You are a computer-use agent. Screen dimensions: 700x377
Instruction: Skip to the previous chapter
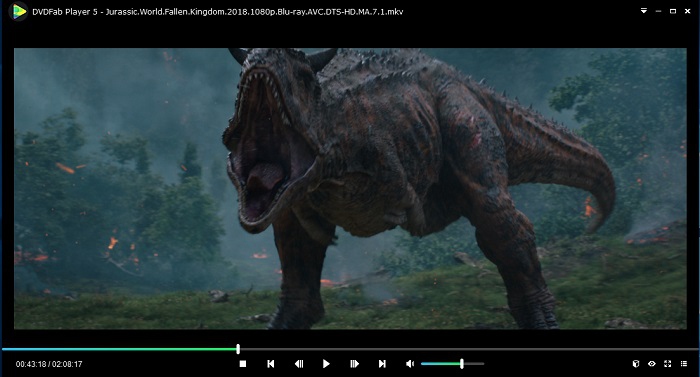click(x=271, y=364)
